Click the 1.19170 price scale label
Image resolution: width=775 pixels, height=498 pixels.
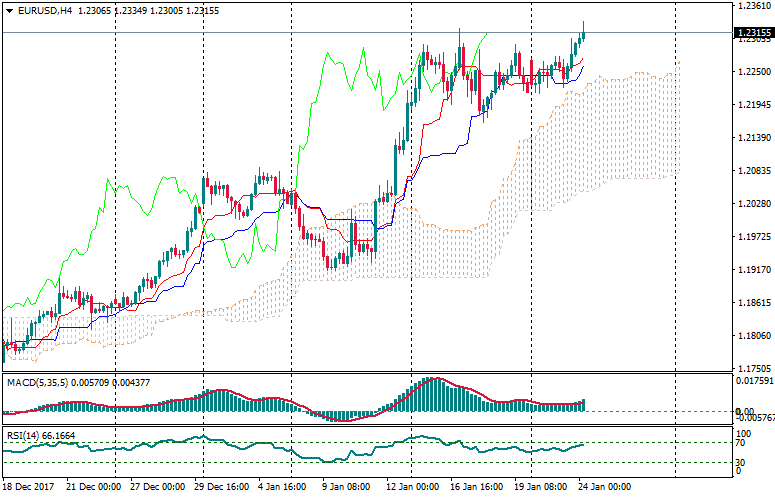pos(753,270)
